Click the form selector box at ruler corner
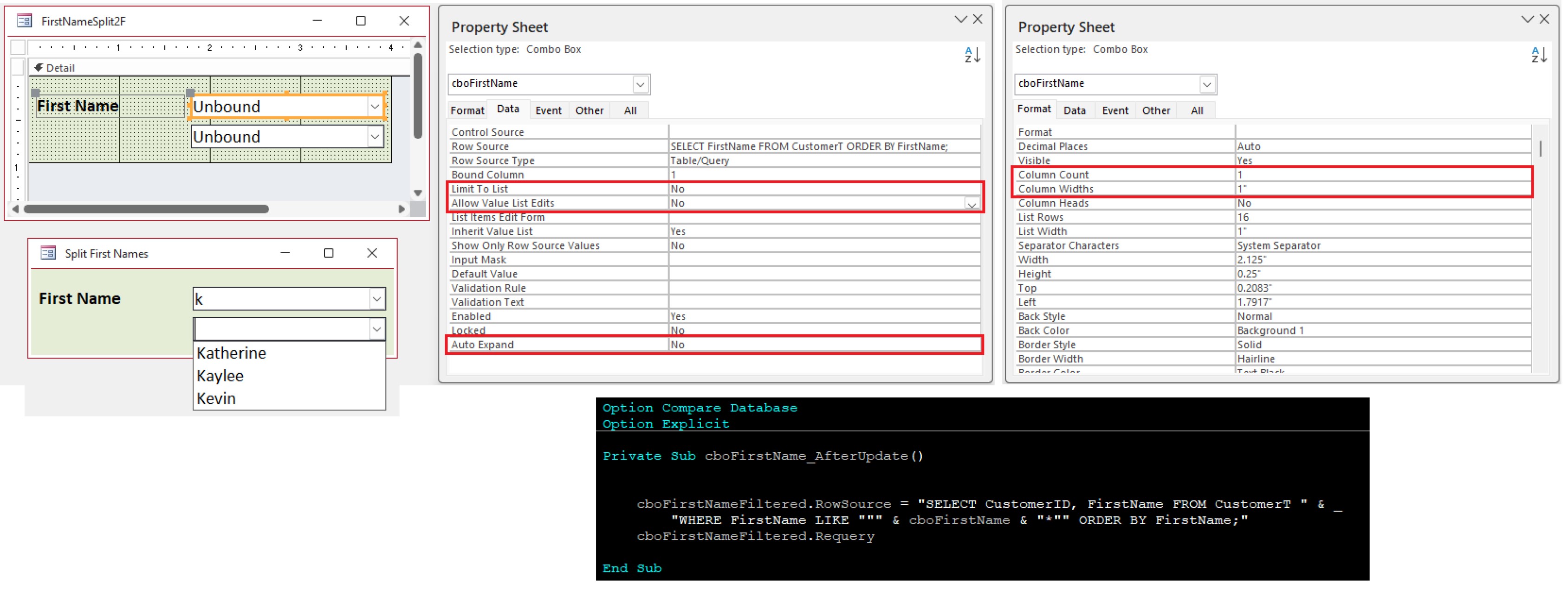 (18, 47)
